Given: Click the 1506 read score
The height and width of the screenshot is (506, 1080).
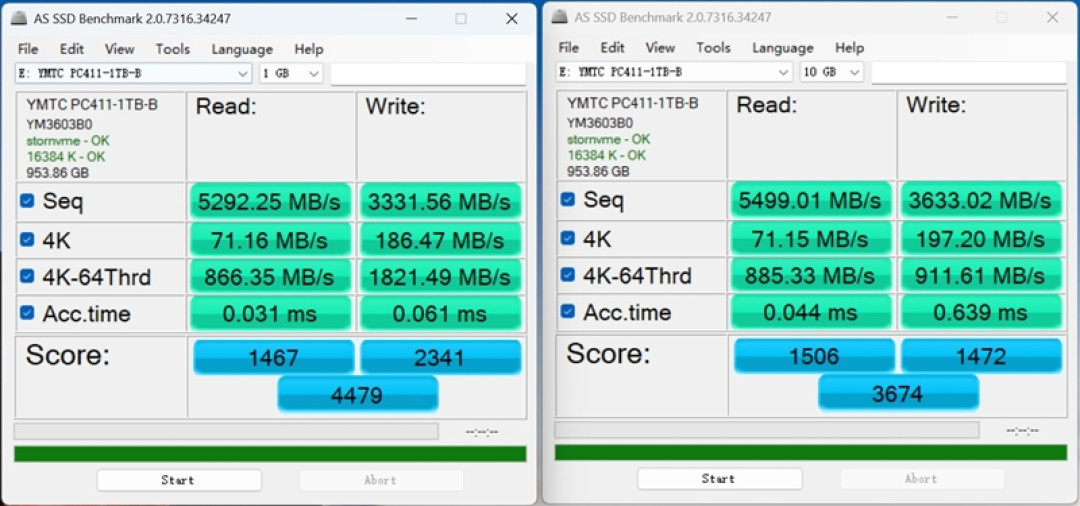Looking at the screenshot, I should (815, 356).
